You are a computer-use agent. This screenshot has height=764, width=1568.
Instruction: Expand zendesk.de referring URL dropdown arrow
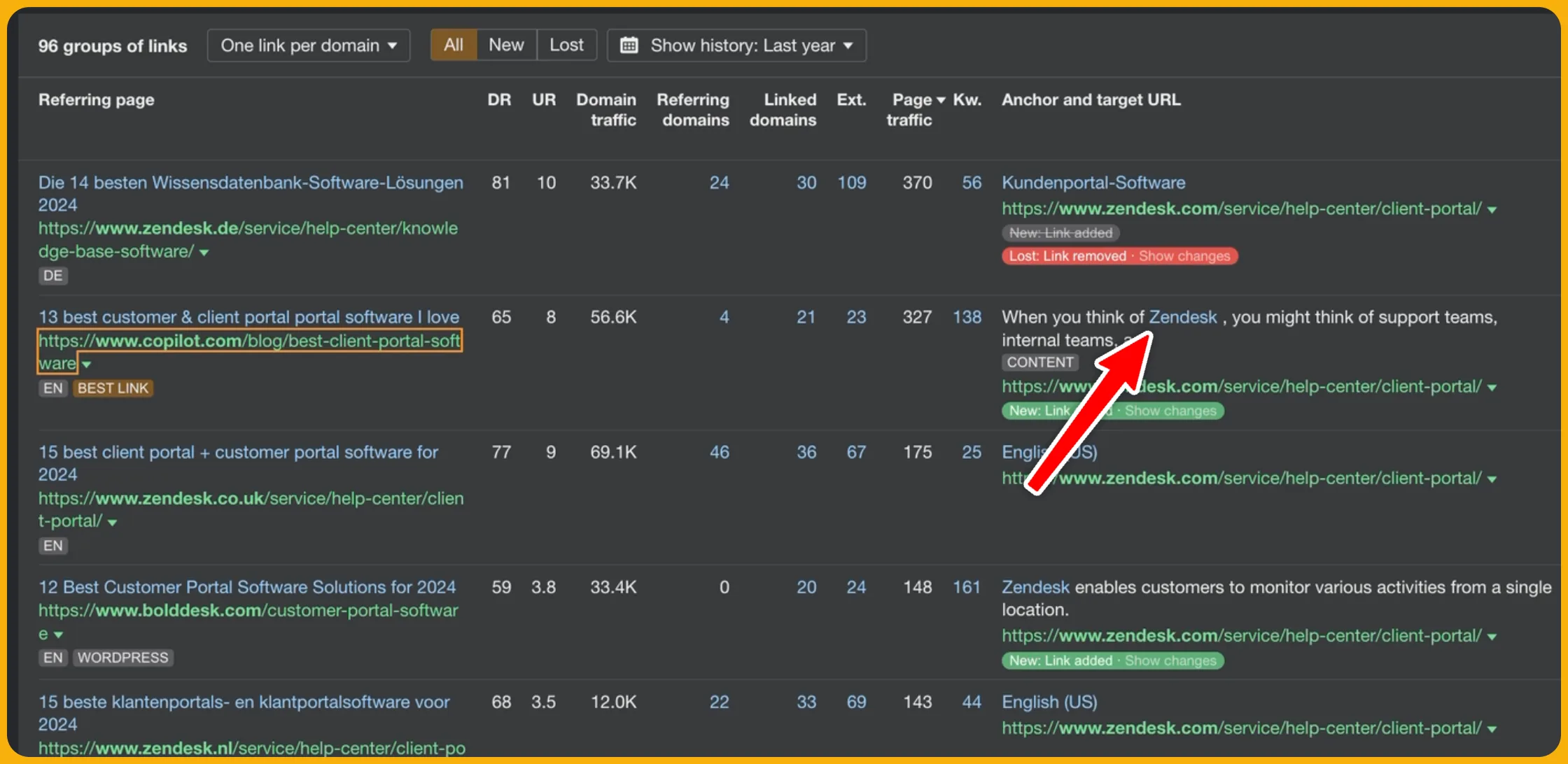click(x=204, y=253)
